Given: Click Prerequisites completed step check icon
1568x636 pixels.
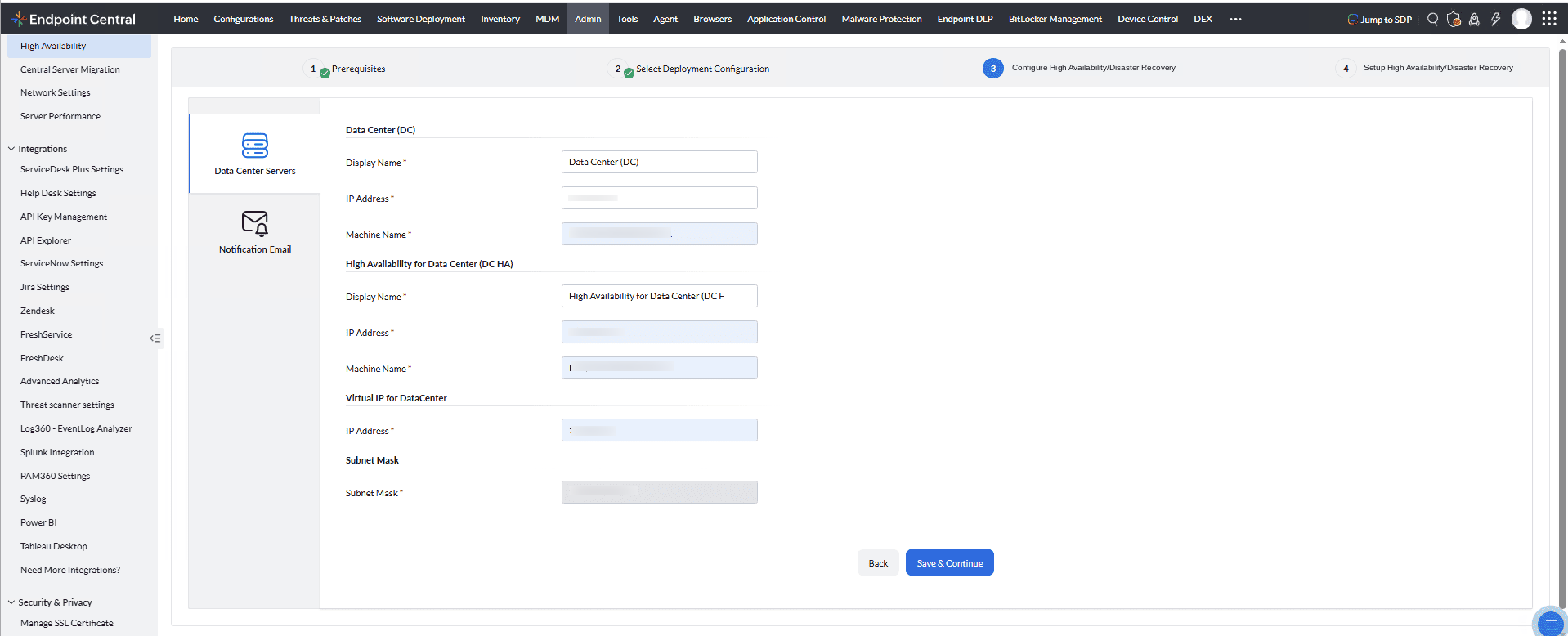Looking at the screenshot, I should (325, 73).
